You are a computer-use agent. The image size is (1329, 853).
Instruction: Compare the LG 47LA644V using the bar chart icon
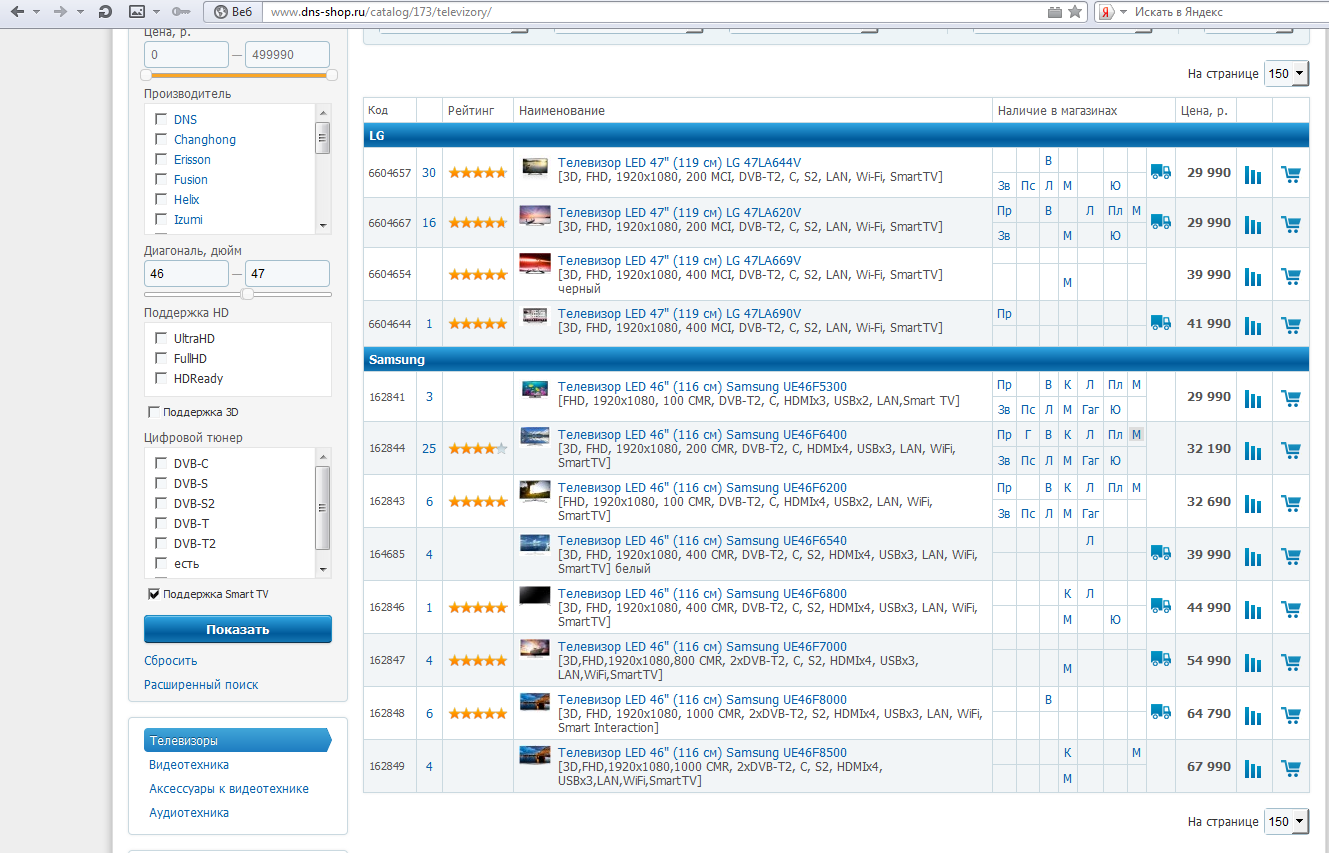(1253, 174)
